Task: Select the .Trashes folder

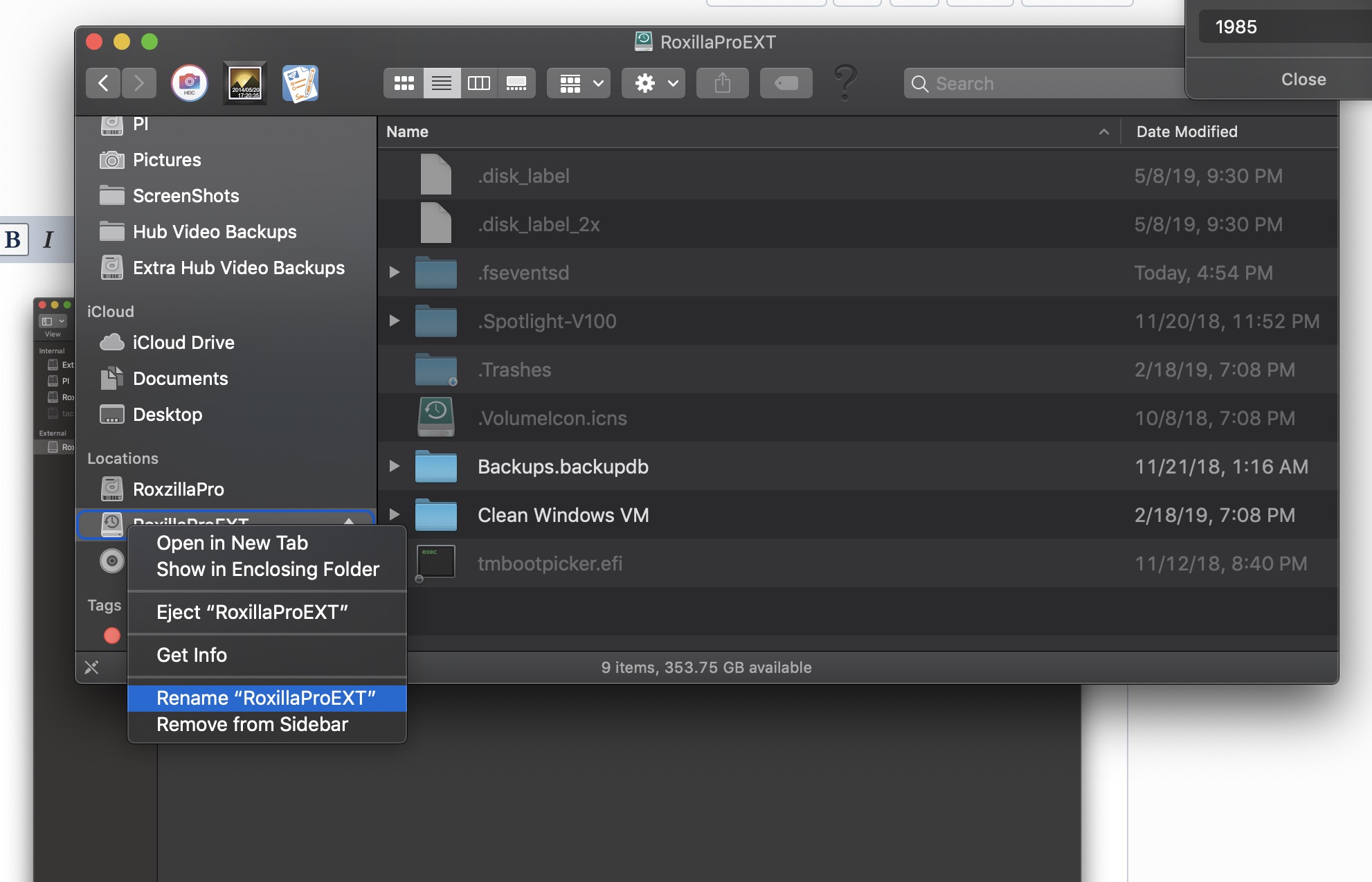Action: 858,370
